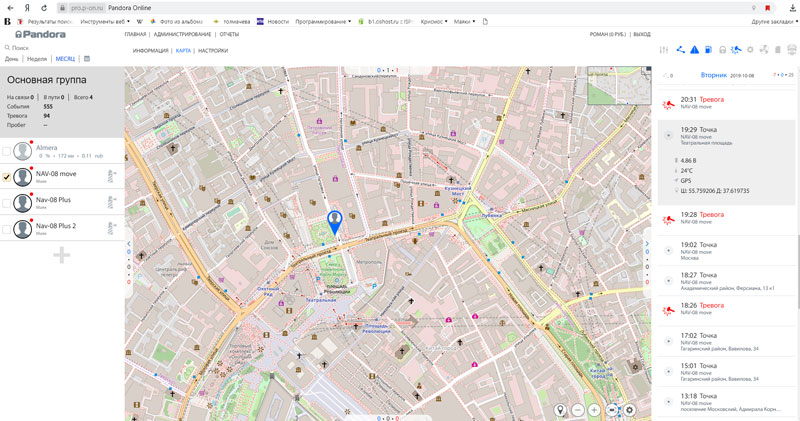Toggle the gray fan filter icon
Viewport: 800px width, 421px height.
click(764, 49)
